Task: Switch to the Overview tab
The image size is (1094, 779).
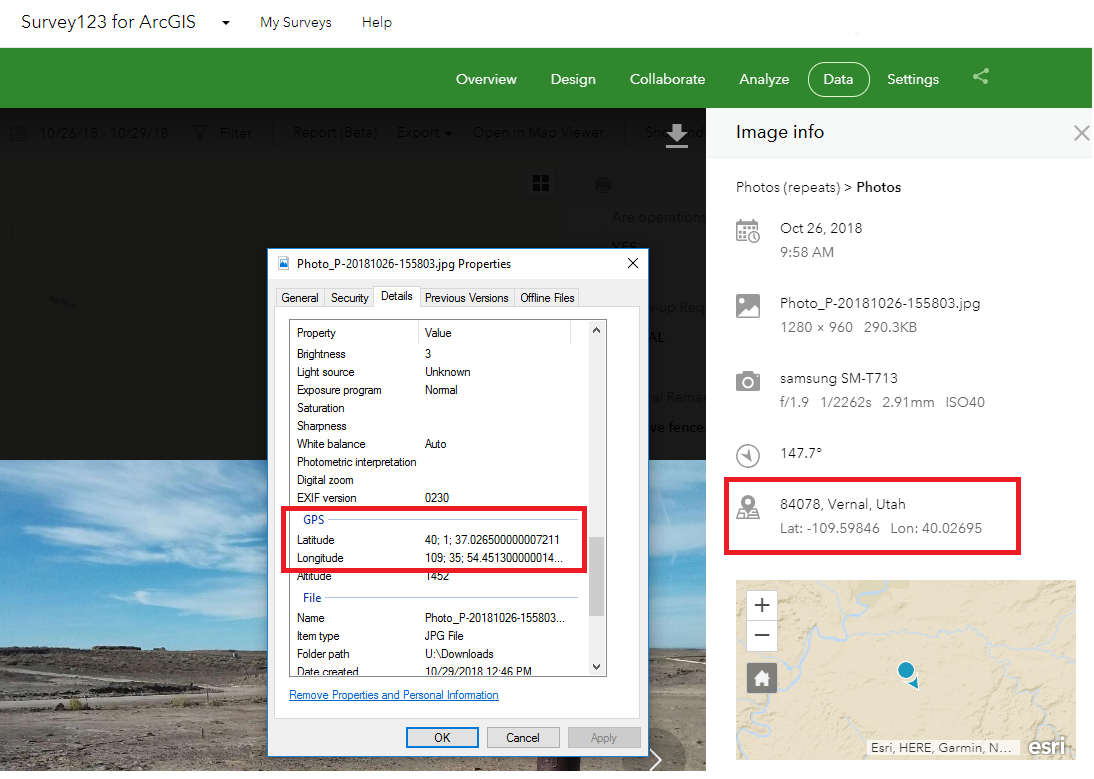Action: (486, 80)
